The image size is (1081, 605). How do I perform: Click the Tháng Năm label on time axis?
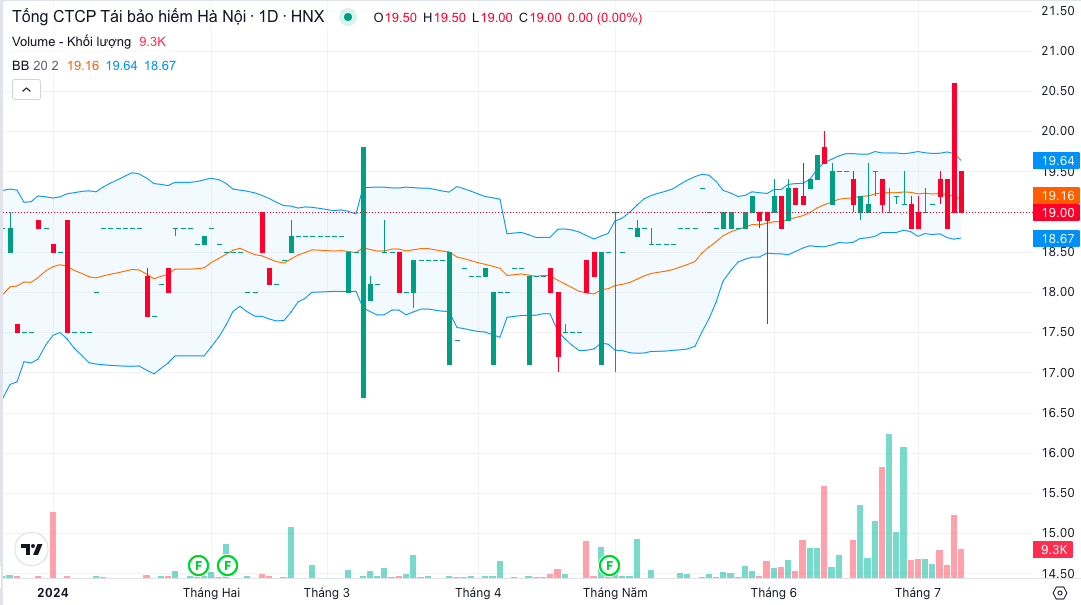(615, 593)
